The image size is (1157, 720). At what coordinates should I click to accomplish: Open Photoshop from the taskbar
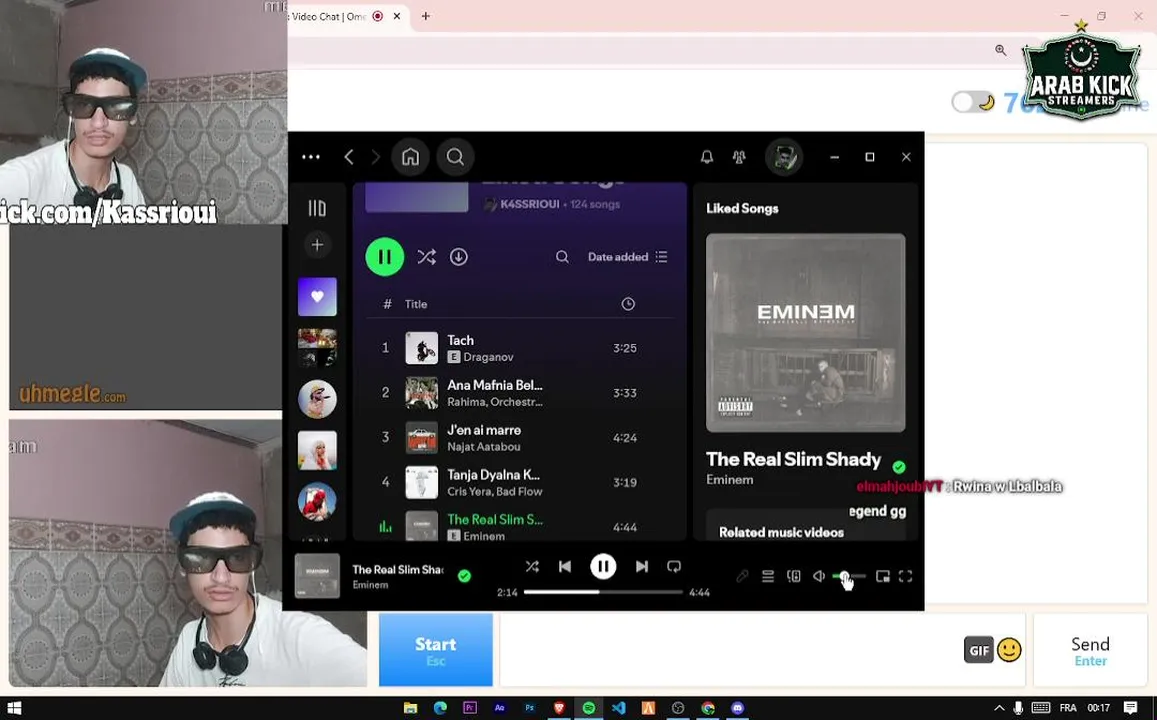click(x=529, y=708)
